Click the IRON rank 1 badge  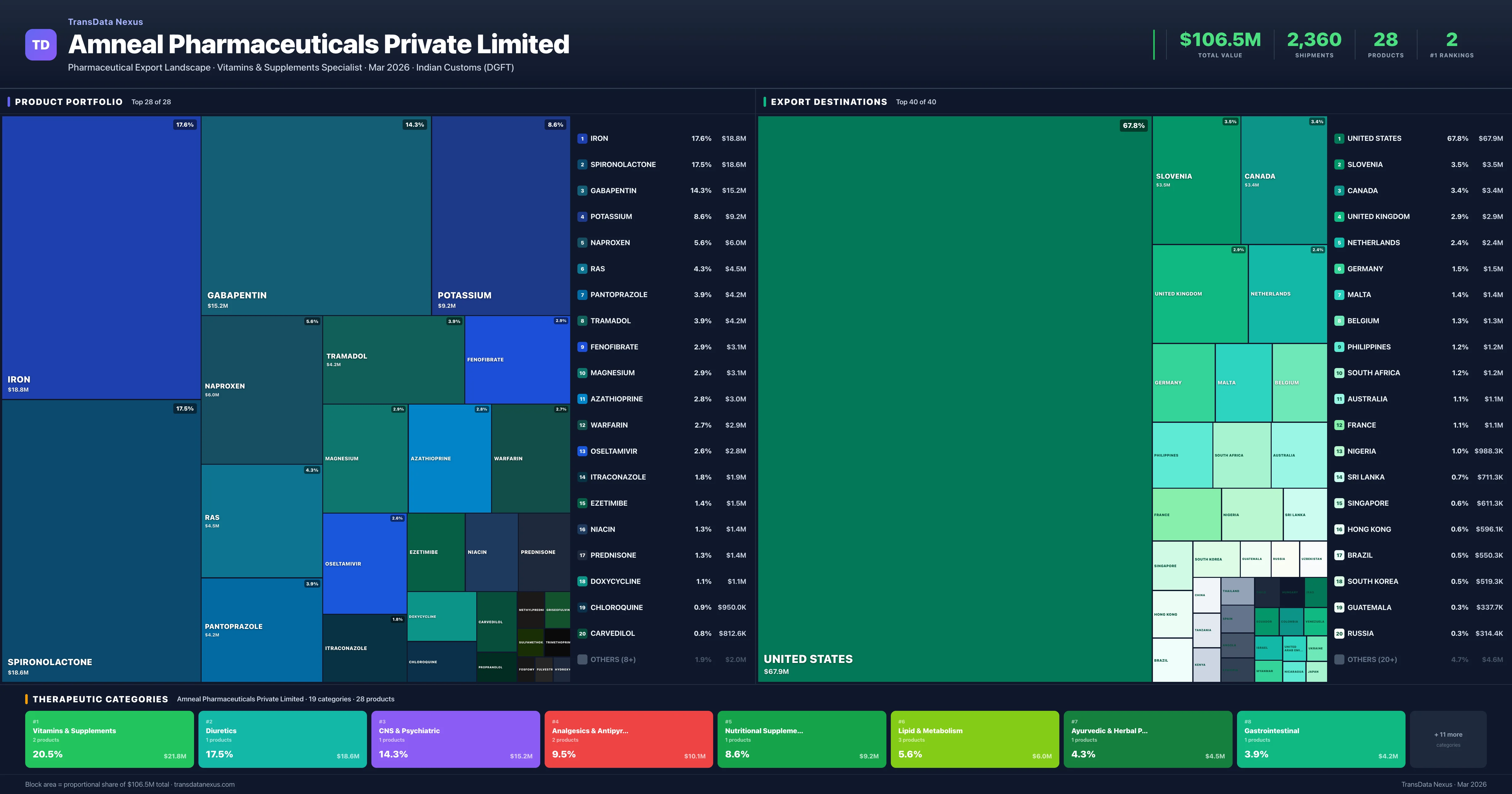pyautogui.click(x=582, y=139)
